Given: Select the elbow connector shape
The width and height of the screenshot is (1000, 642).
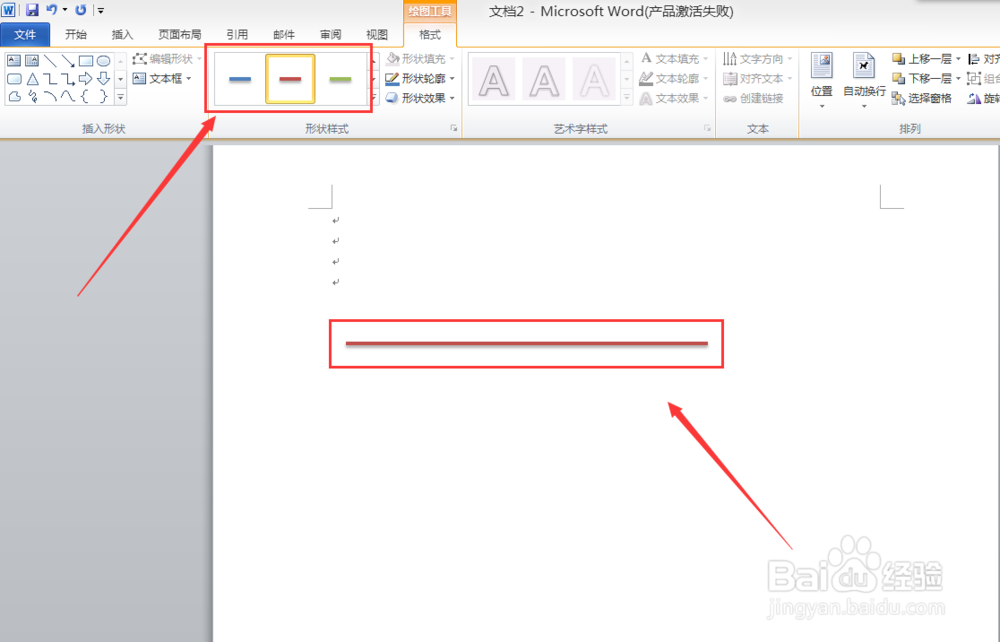Looking at the screenshot, I should (x=50, y=79).
